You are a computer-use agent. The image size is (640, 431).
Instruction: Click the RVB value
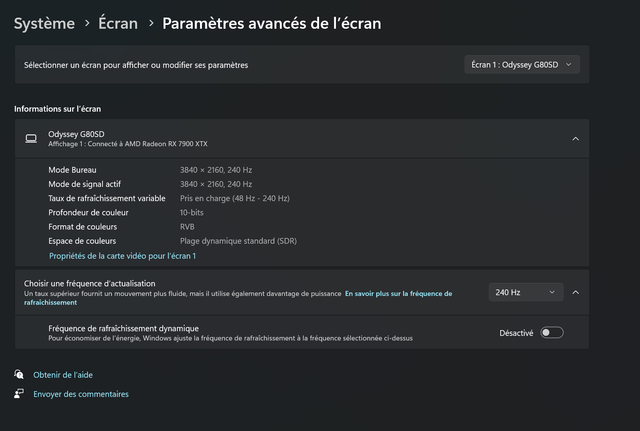click(187, 227)
